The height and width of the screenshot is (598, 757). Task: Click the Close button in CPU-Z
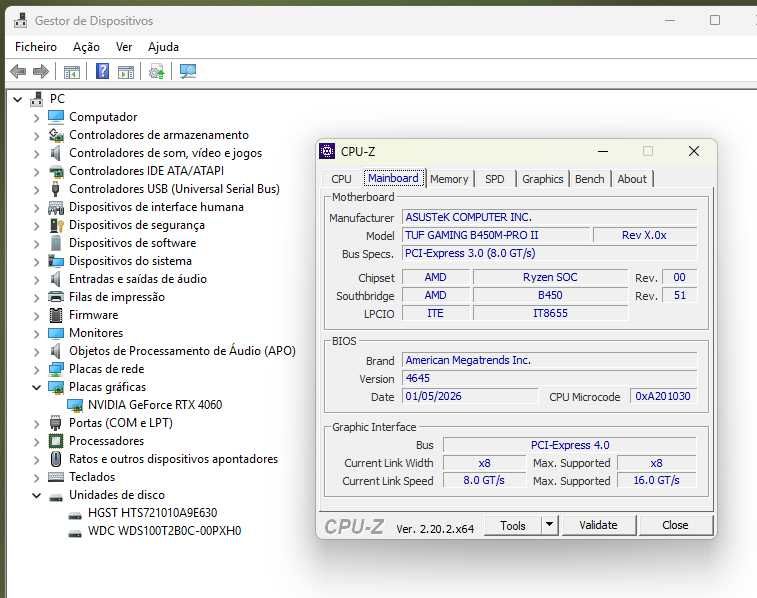point(675,525)
